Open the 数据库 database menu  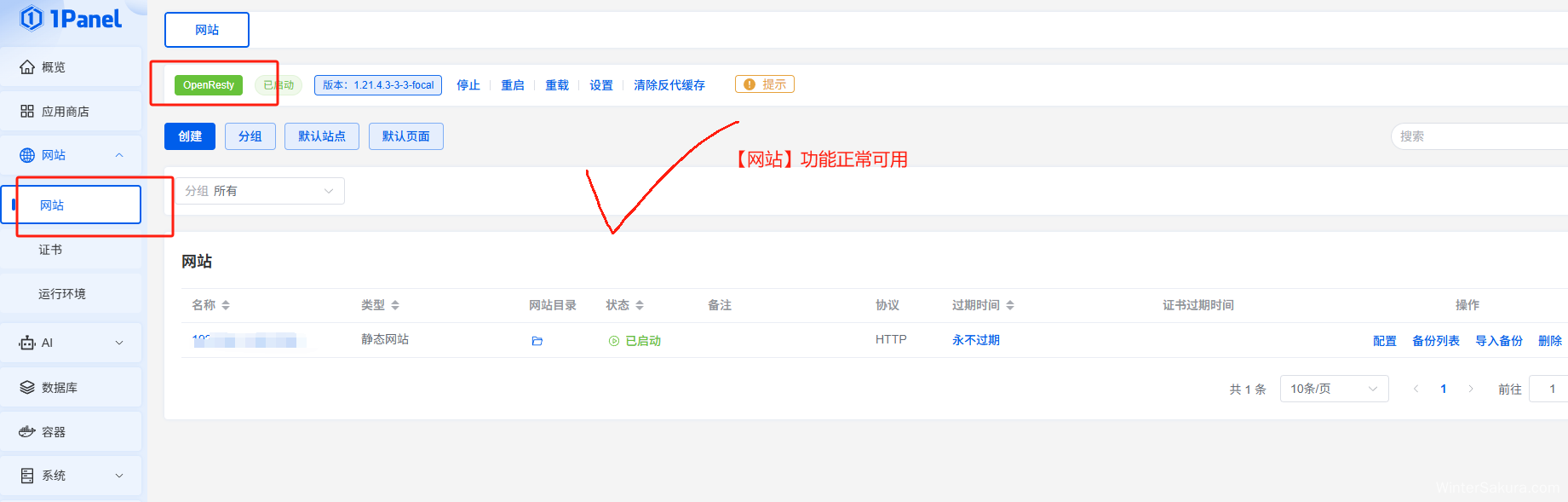click(72, 388)
